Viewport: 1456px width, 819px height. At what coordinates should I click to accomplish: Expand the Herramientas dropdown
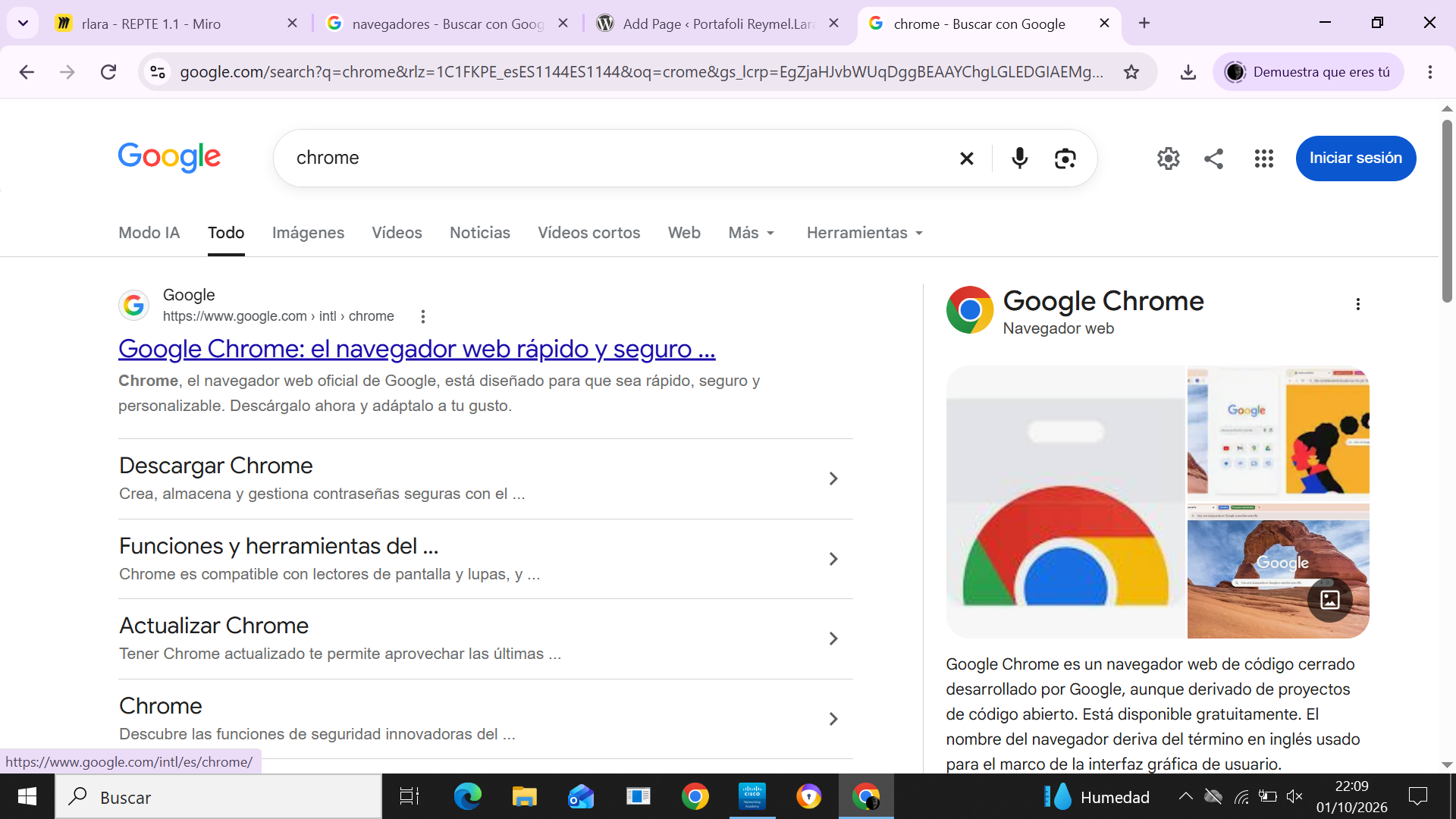point(865,233)
